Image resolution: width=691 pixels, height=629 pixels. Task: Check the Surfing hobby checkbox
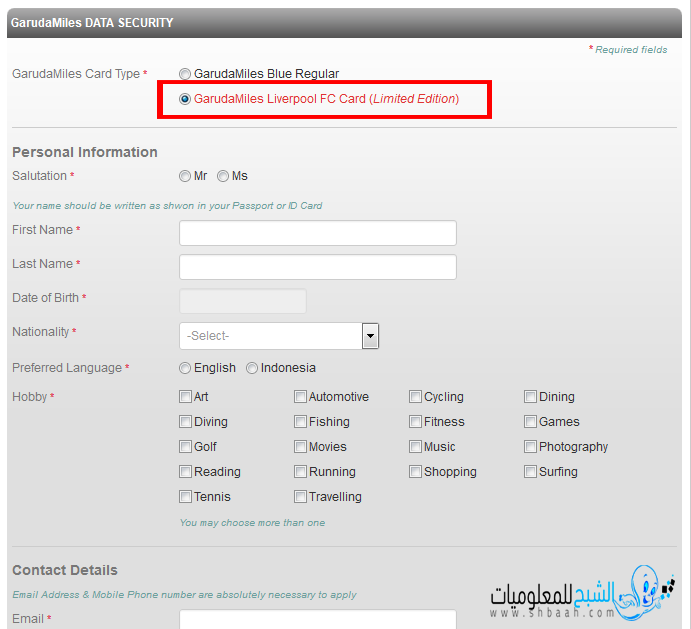[x=530, y=472]
